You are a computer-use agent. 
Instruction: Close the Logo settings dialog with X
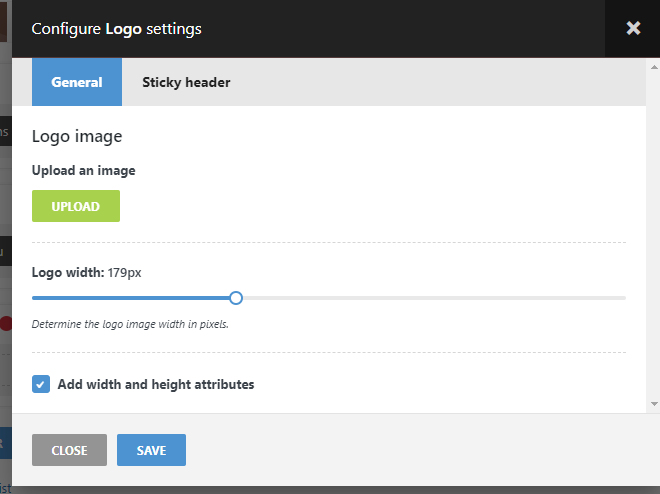coord(633,28)
